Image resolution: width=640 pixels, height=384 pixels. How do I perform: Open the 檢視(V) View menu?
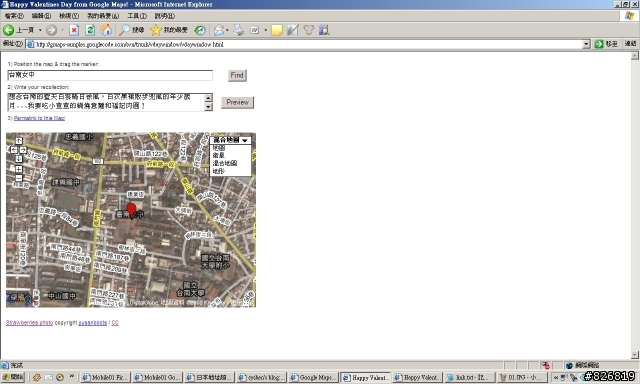point(69,16)
